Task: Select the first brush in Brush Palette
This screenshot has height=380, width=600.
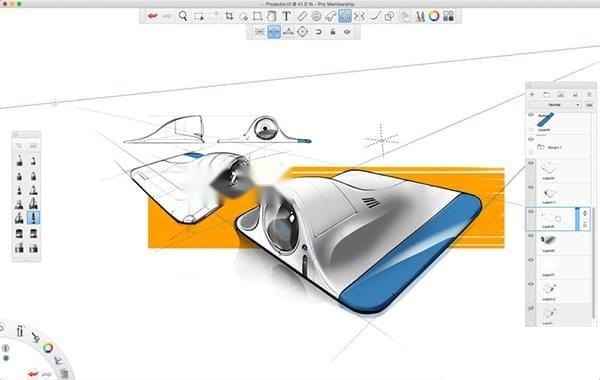Action: [x=19, y=161]
